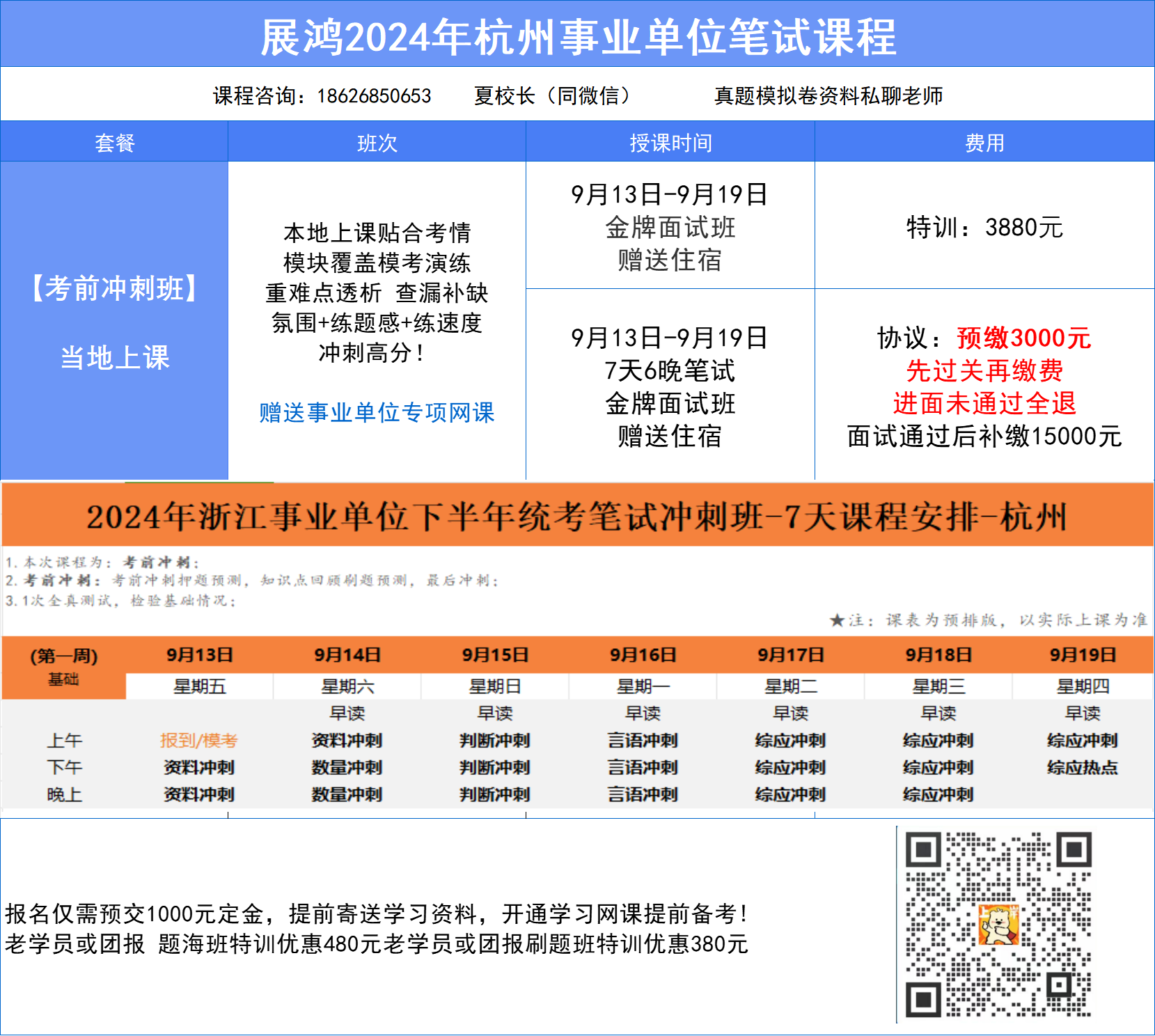The width and height of the screenshot is (1155, 1036).
Task: Select the phone number 18626850653
Action: pos(374,95)
